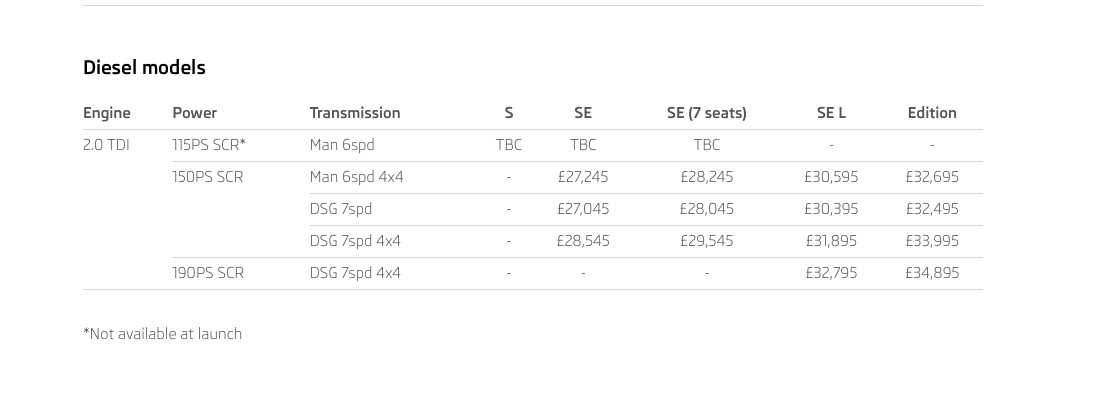This screenshot has width=1096, height=393.
Task: Select the 2.0 TDI engine cell
Action: [106, 145]
